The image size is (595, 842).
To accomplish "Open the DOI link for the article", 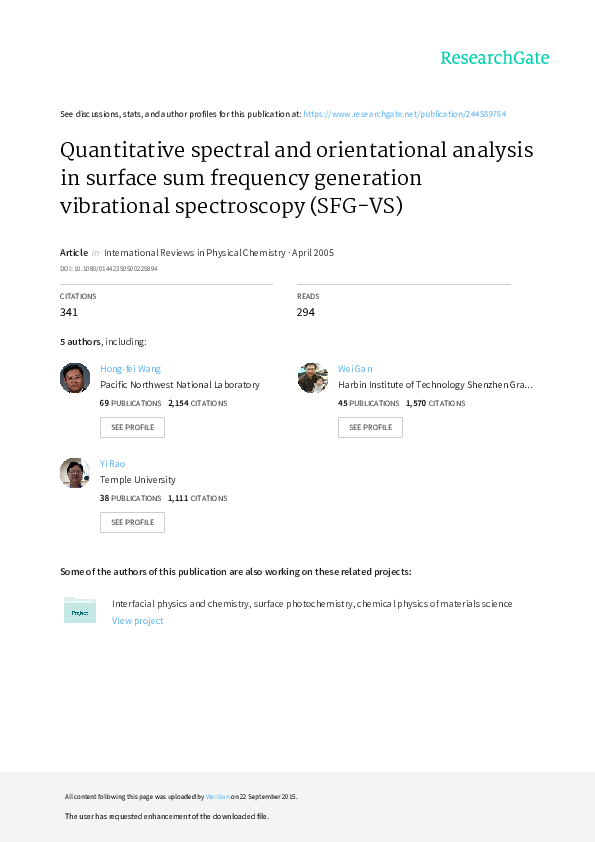I will click(x=110, y=268).
